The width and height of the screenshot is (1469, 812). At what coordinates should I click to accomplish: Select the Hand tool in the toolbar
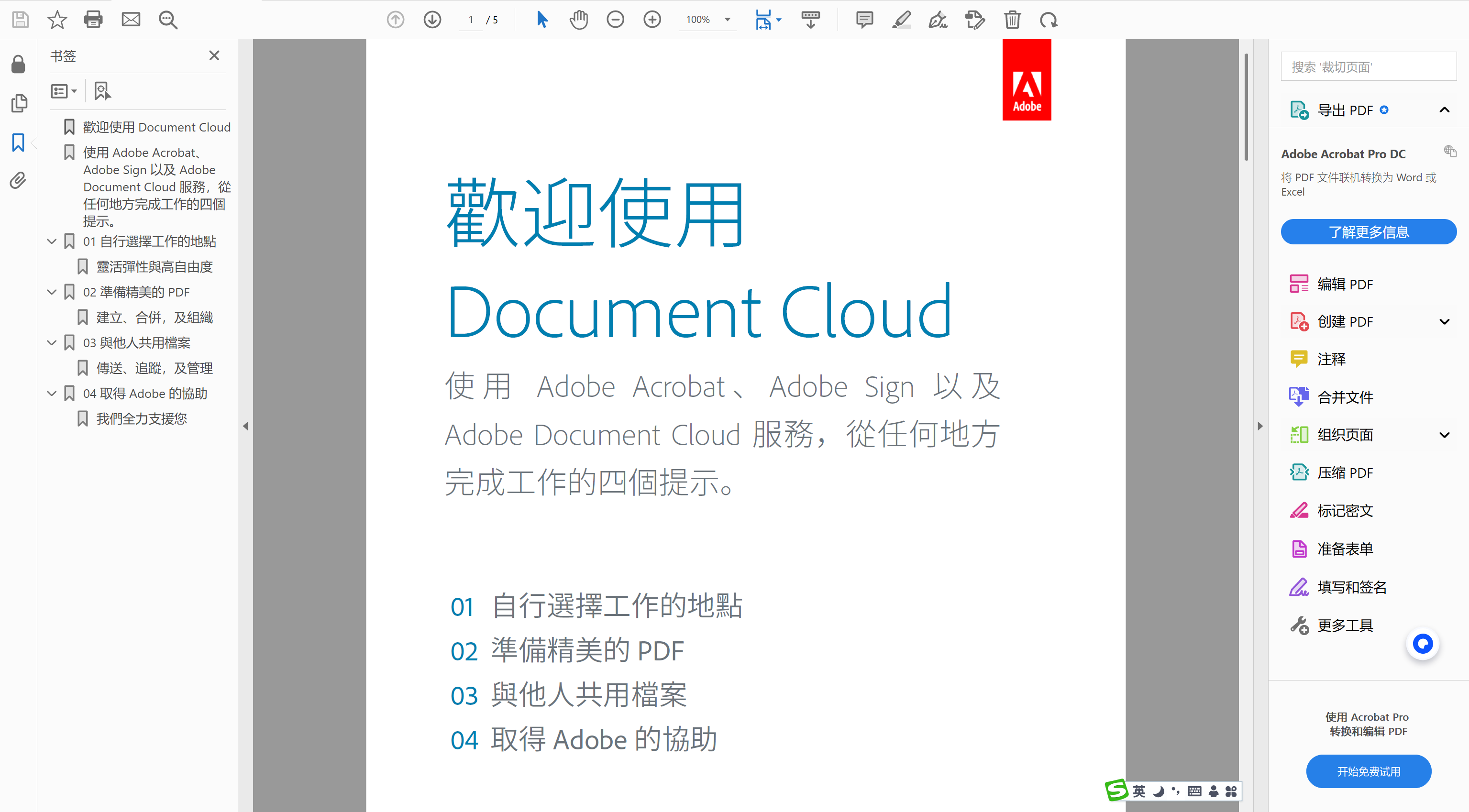579,20
